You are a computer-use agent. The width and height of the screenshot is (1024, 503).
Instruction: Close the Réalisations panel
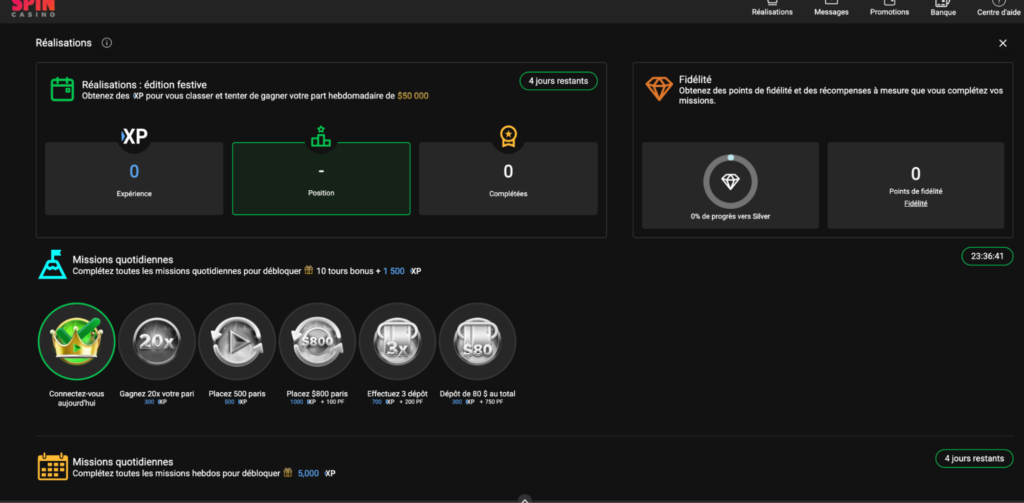(1003, 43)
